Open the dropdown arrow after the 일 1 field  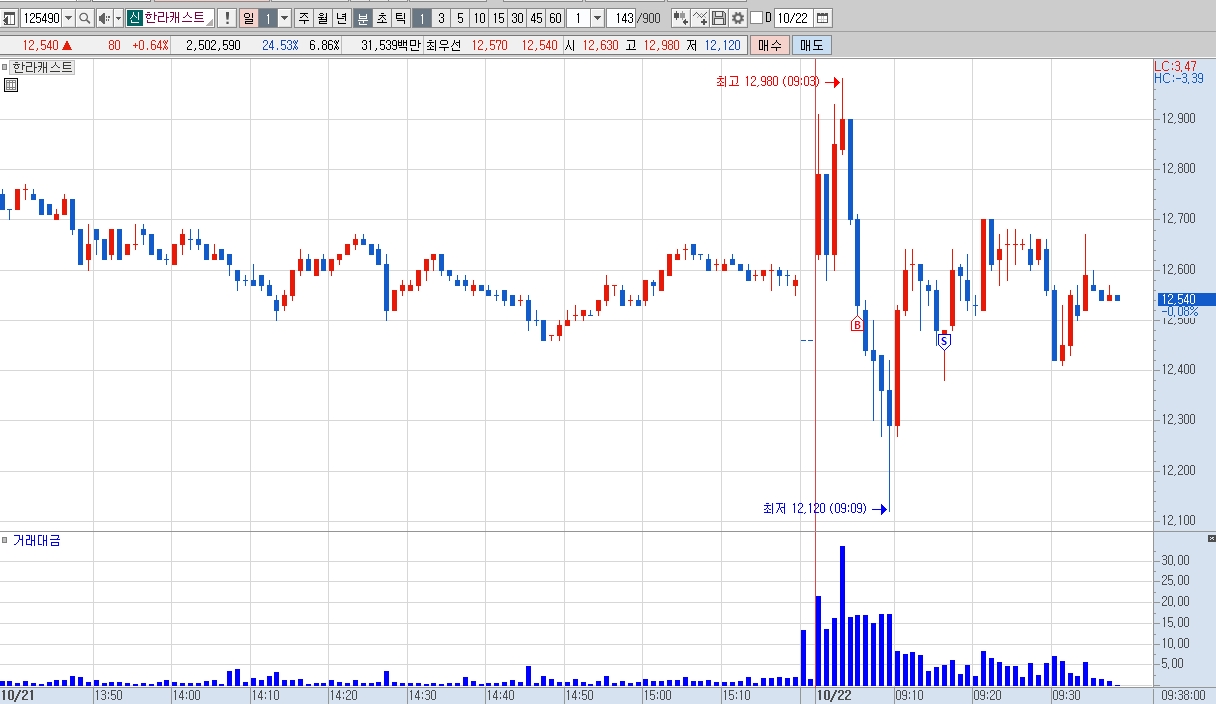284,18
